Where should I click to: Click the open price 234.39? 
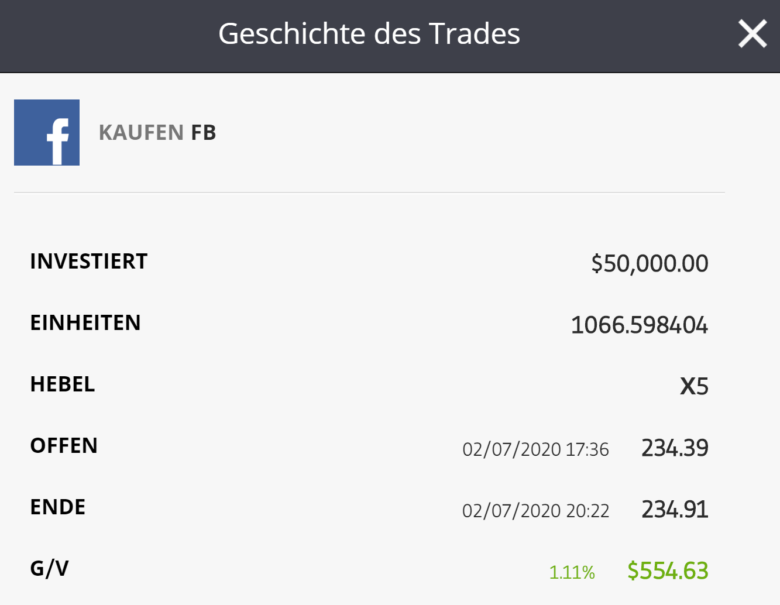(x=674, y=448)
